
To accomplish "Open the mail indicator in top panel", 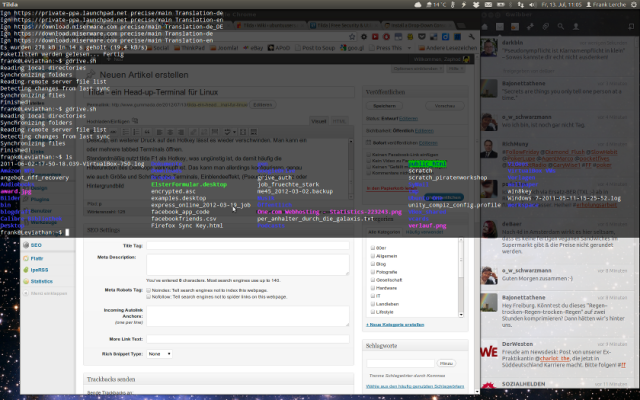I will (x=488, y=4).
